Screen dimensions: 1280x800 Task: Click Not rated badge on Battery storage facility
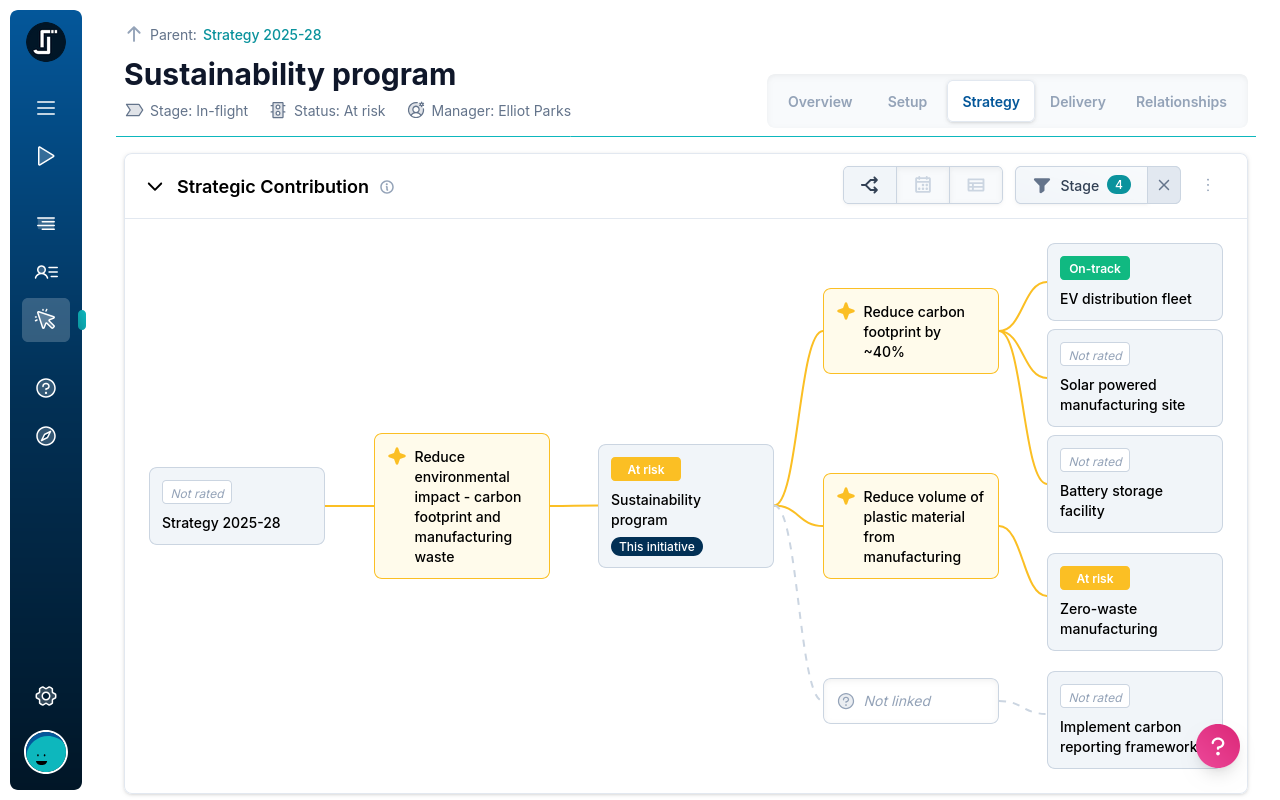pos(1095,461)
